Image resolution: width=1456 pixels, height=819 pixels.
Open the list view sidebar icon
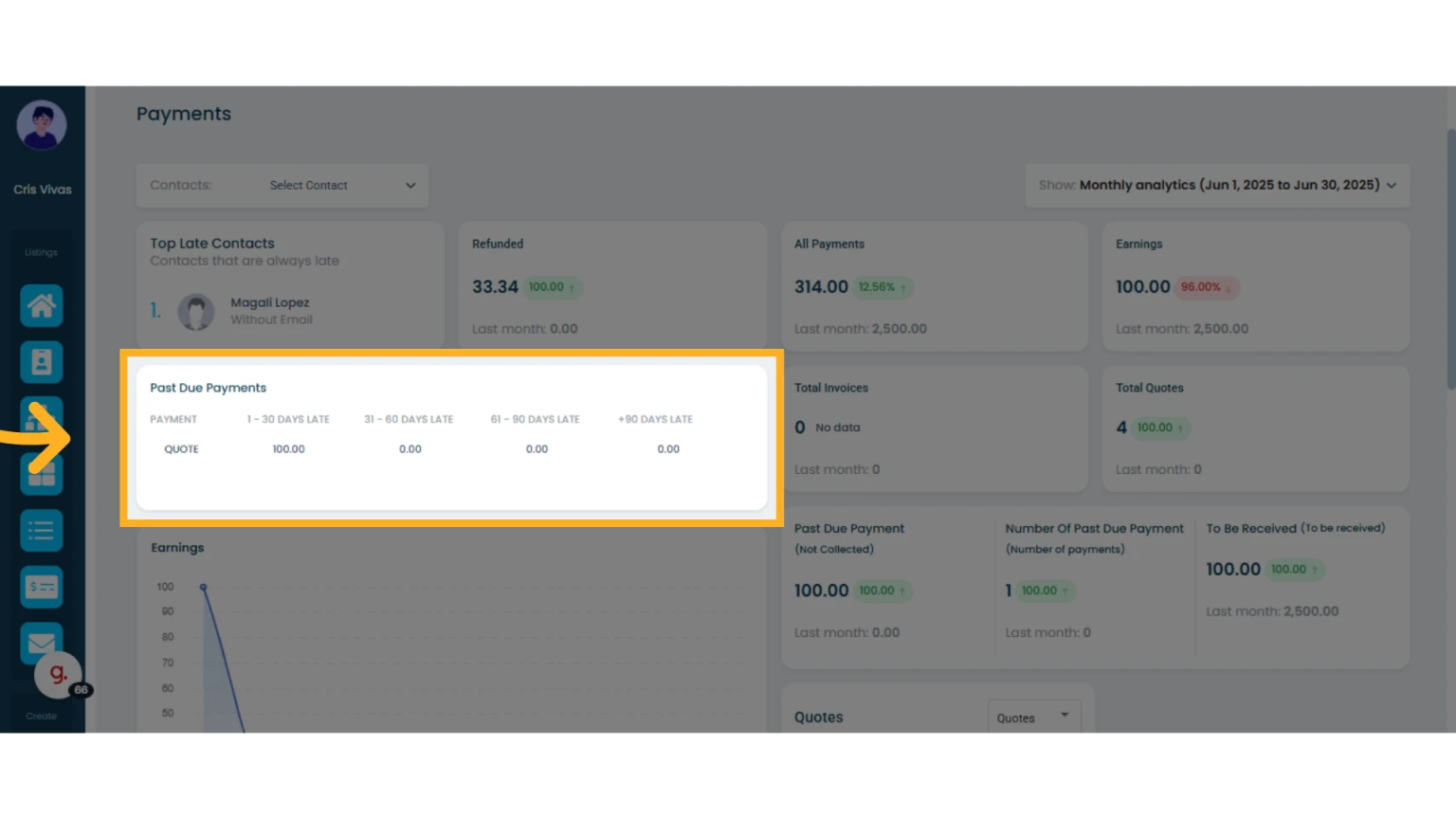(x=41, y=530)
